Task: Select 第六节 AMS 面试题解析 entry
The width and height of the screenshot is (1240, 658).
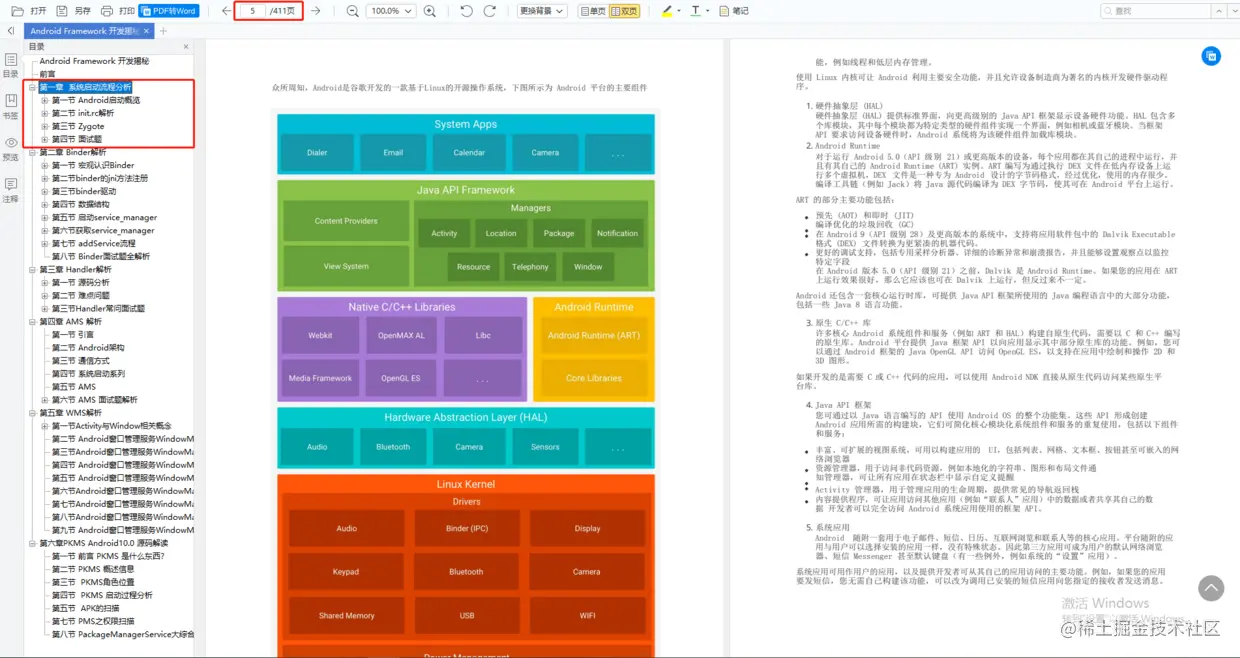Action: point(94,399)
